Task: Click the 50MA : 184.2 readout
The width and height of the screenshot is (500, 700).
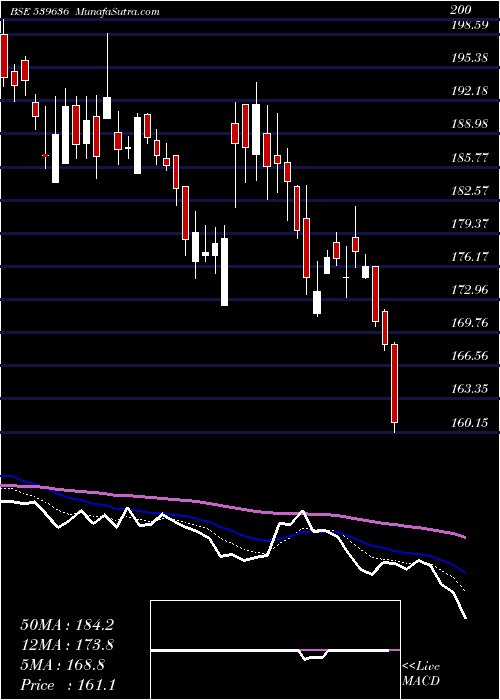Action: (67, 625)
